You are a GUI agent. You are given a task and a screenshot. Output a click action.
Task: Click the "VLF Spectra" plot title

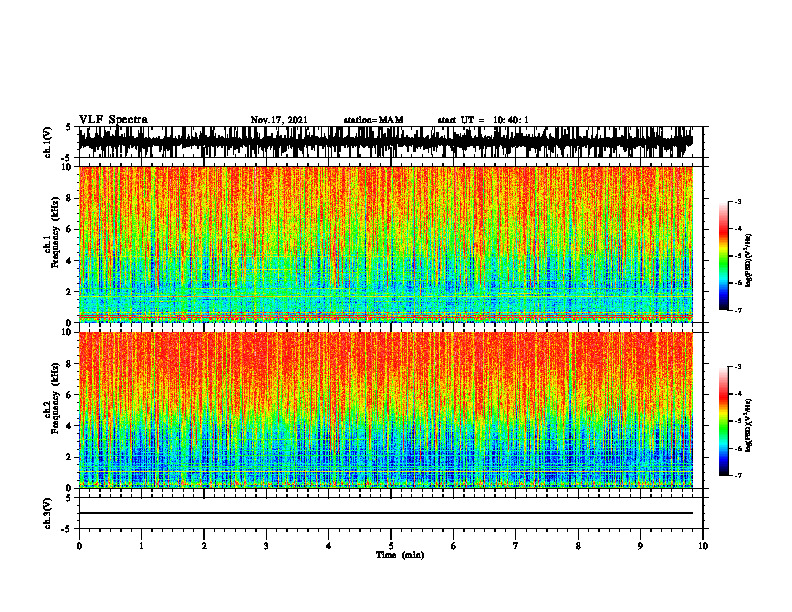[113, 119]
